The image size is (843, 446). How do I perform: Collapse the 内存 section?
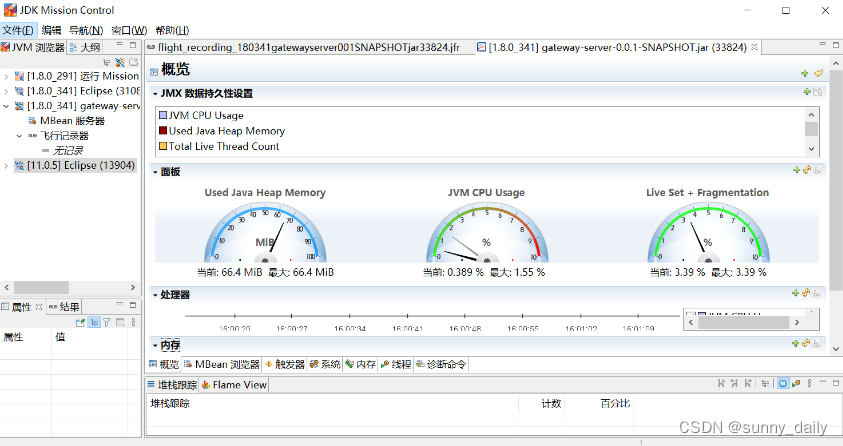(x=155, y=346)
